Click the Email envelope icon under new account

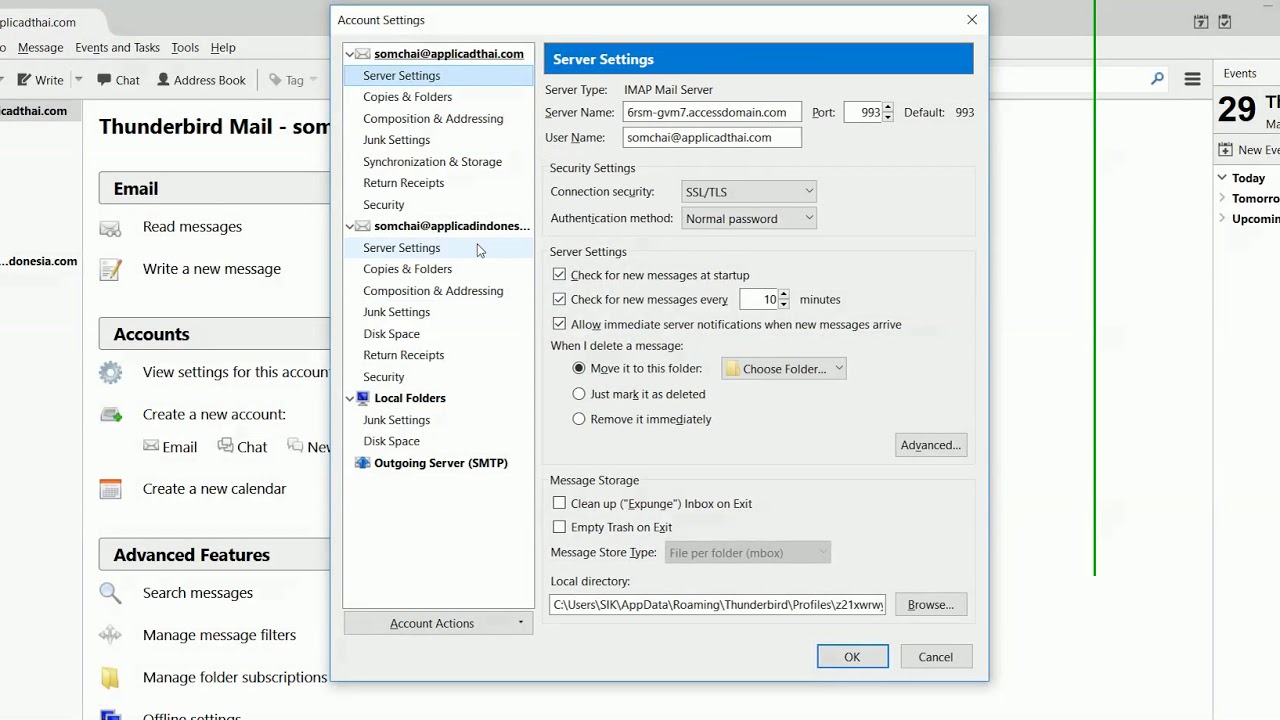151,446
